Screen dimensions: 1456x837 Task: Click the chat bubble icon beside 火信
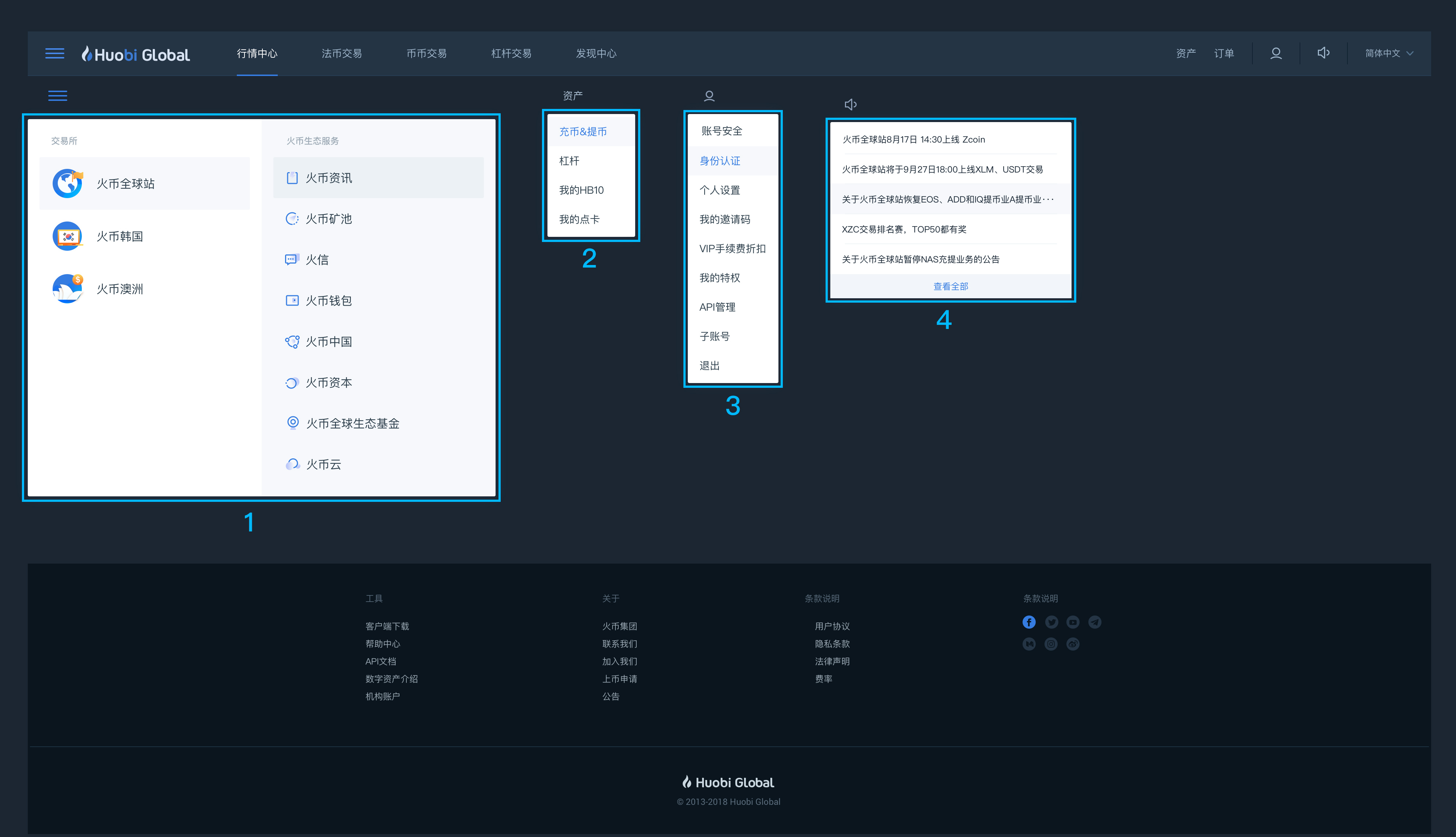click(x=292, y=259)
